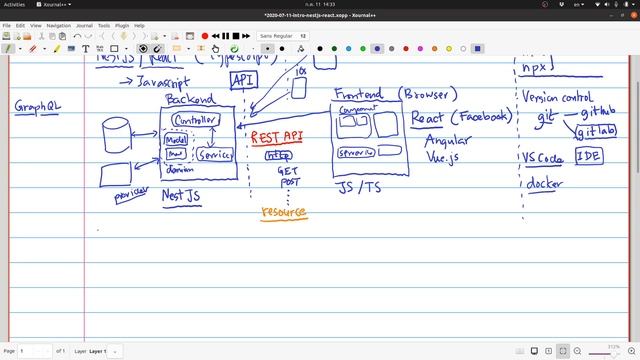This screenshot has height=360, width=640.
Task: Open selection tool type dropdown arrow
Action: pyautogui.click(x=189, y=49)
